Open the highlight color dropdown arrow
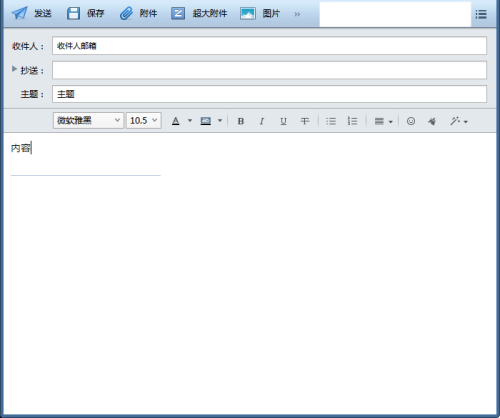Image resolution: width=500 pixels, height=418 pixels. (220, 120)
